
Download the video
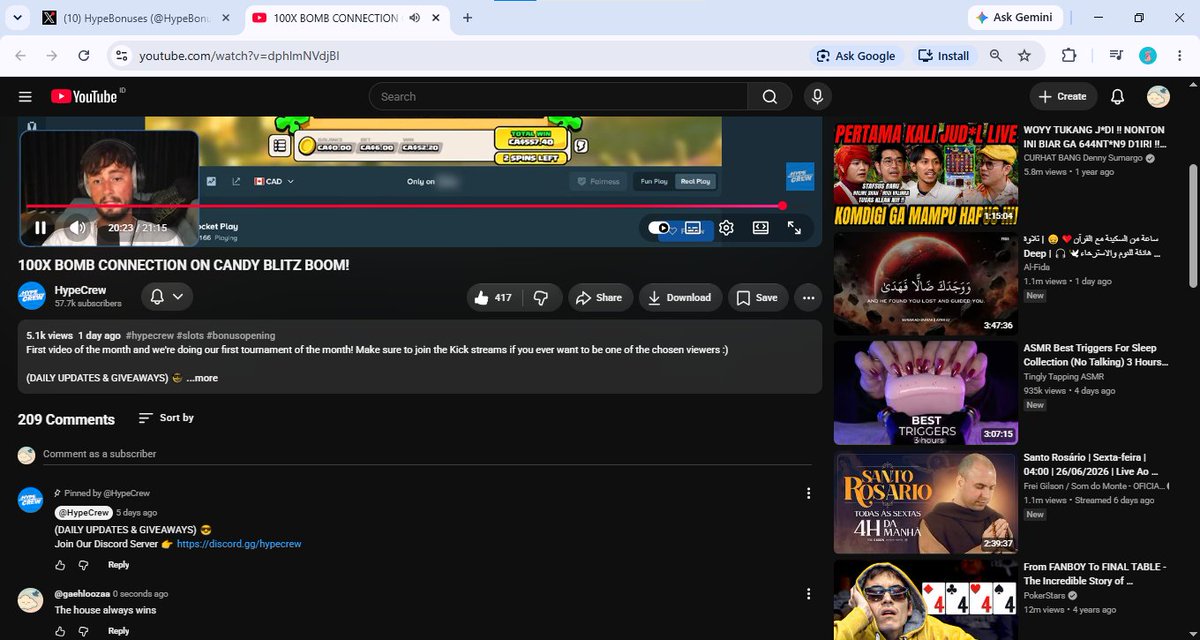pos(679,297)
